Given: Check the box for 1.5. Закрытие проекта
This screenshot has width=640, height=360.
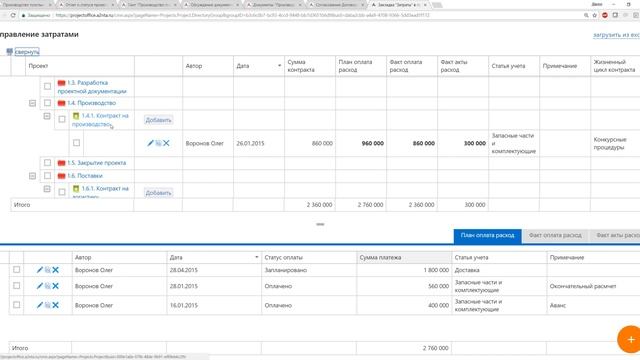Looking at the screenshot, I should pyautogui.click(x=47, y=162).
